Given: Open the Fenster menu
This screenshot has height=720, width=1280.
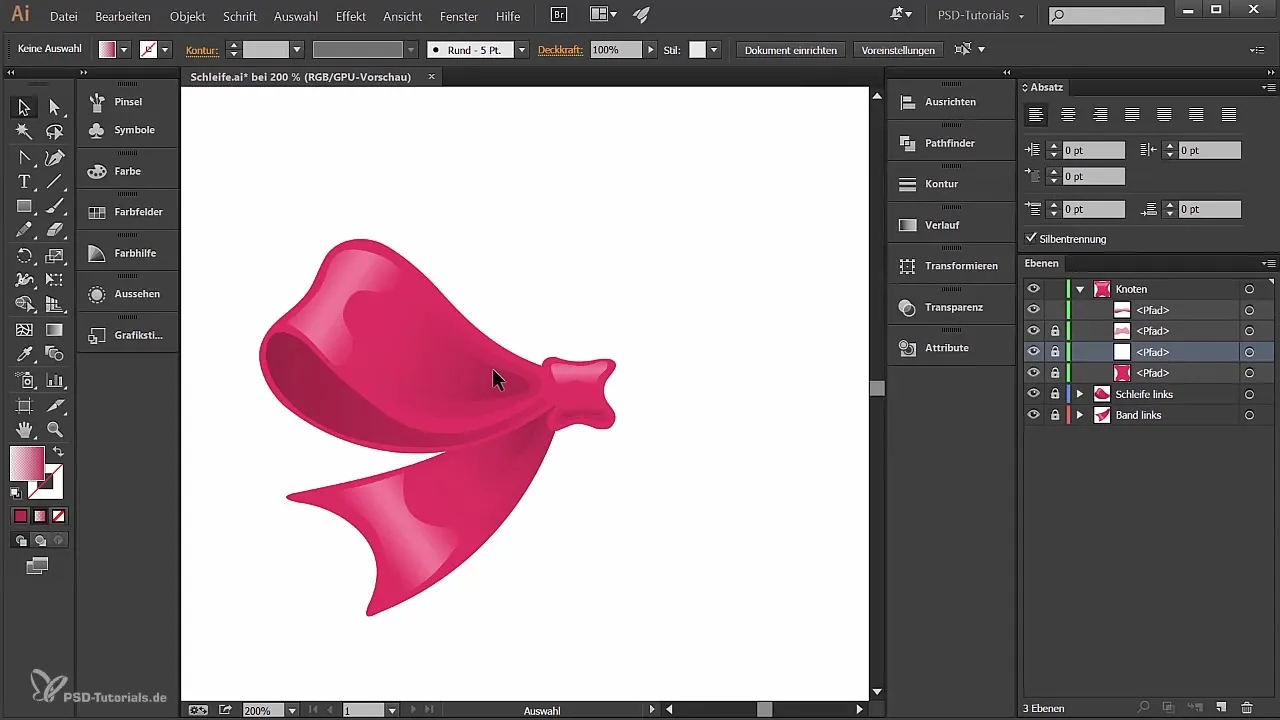Looking at the screenshot, I should pos(459,16).
